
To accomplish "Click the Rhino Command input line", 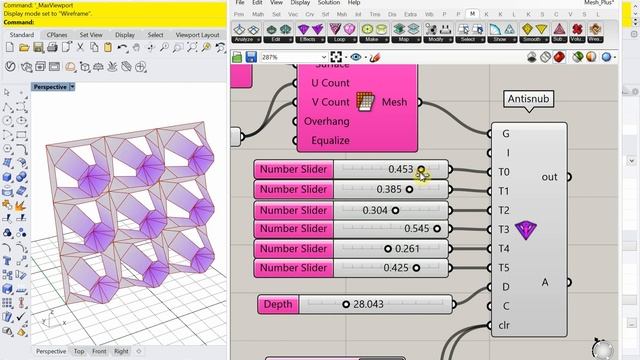I will [x=114, y=22].
